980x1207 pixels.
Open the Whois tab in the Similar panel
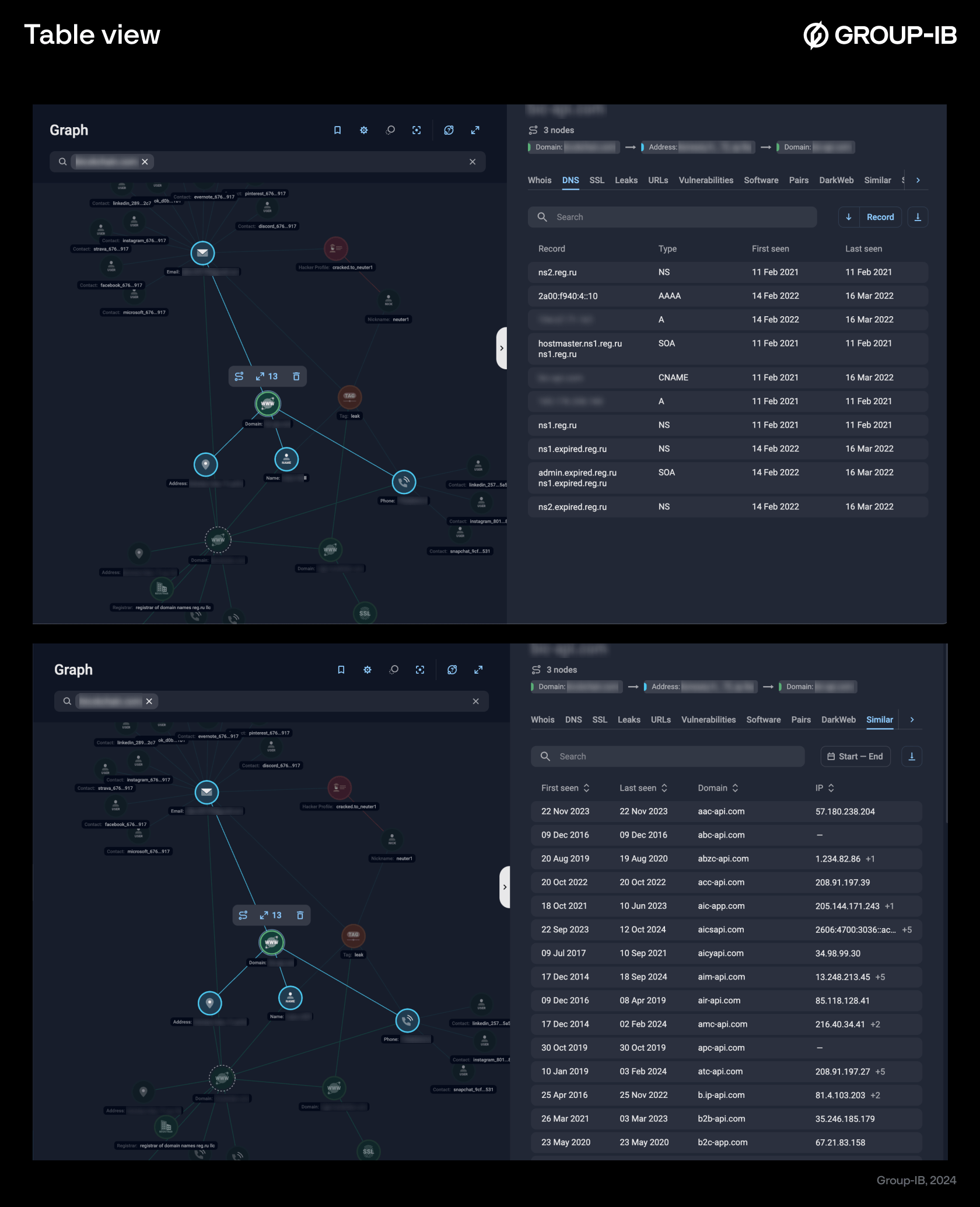542,720
